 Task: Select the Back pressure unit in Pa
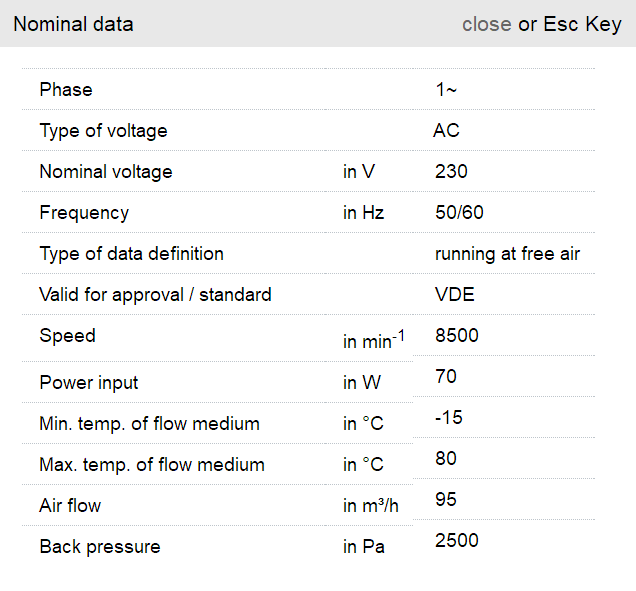pyautogui.click(x=364, y=547)
